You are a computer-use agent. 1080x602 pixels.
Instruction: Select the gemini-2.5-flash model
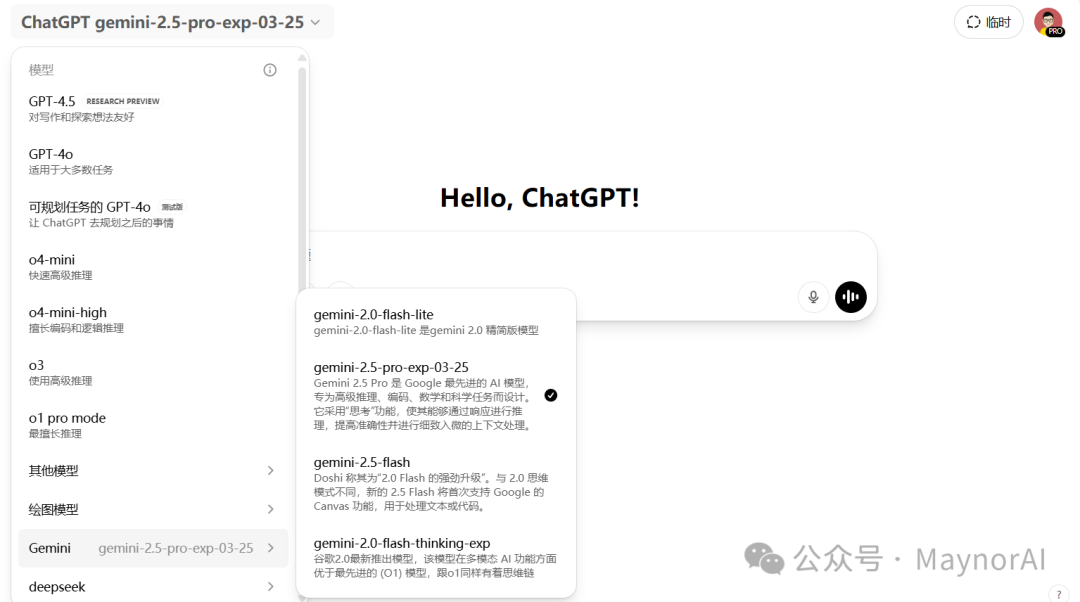point(436,484)
